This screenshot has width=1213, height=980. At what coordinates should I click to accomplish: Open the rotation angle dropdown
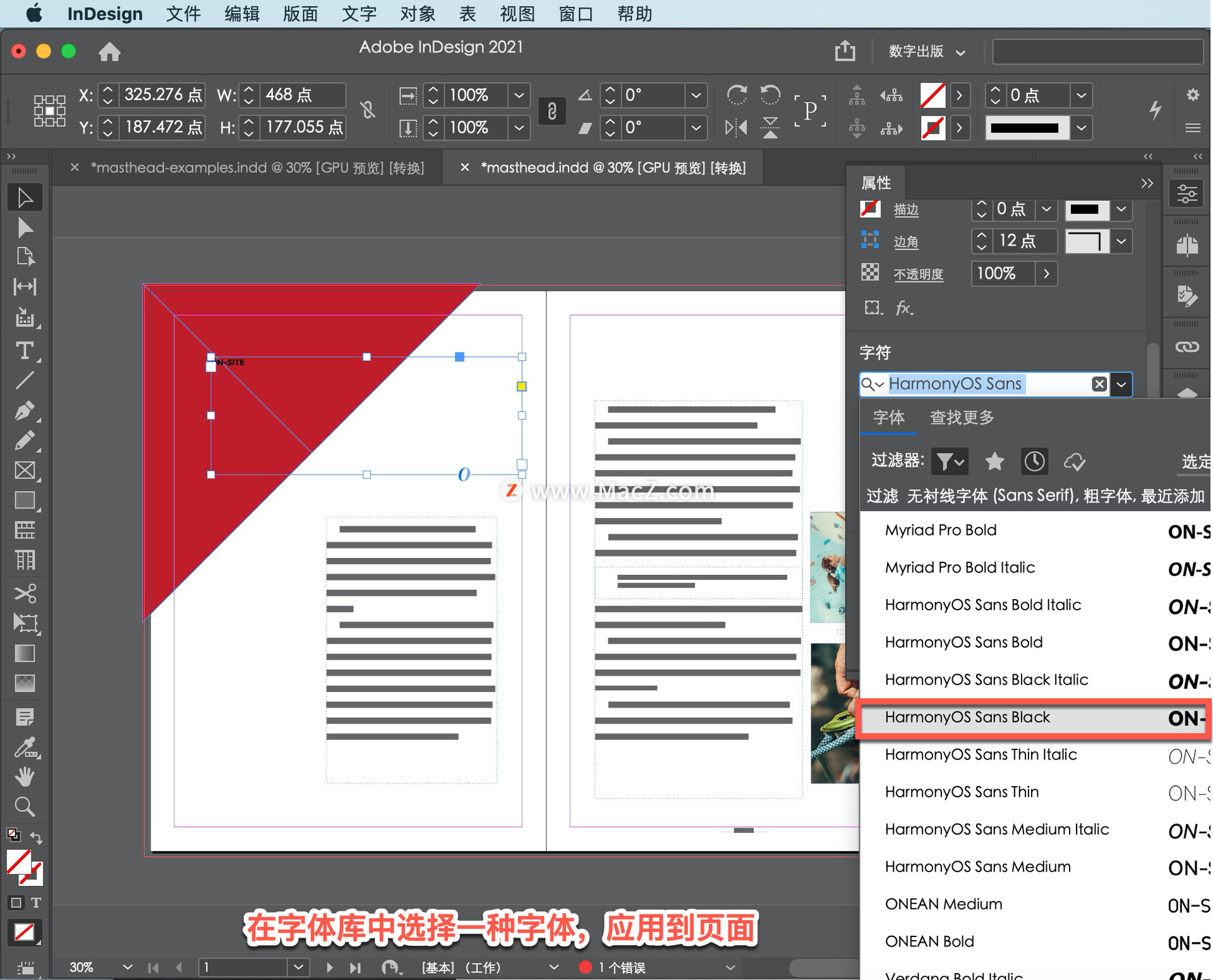pyautogui.click(x=696, y=95)
